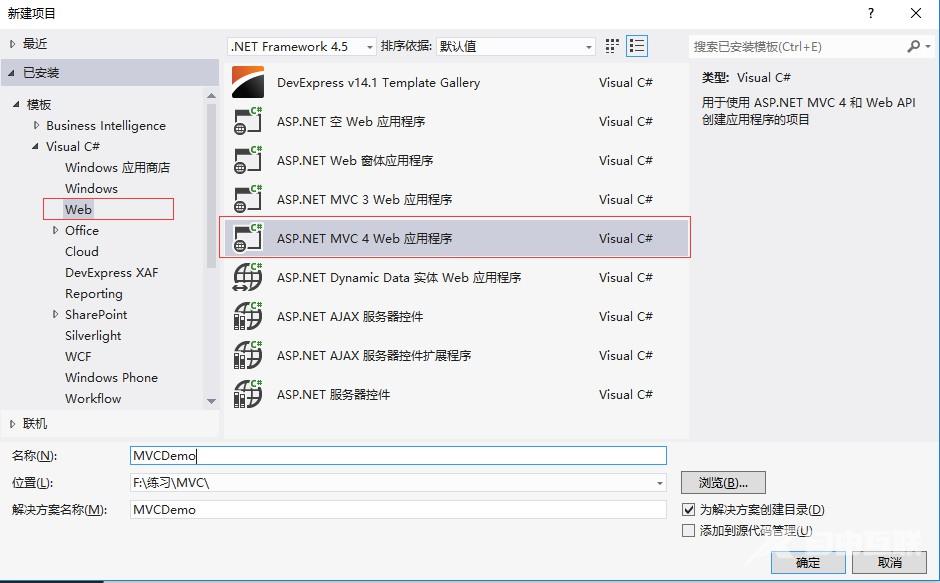Click the ASP.NET 服务器控件 icon
Screen dimensions: 940x583
[x=248, y=394]
